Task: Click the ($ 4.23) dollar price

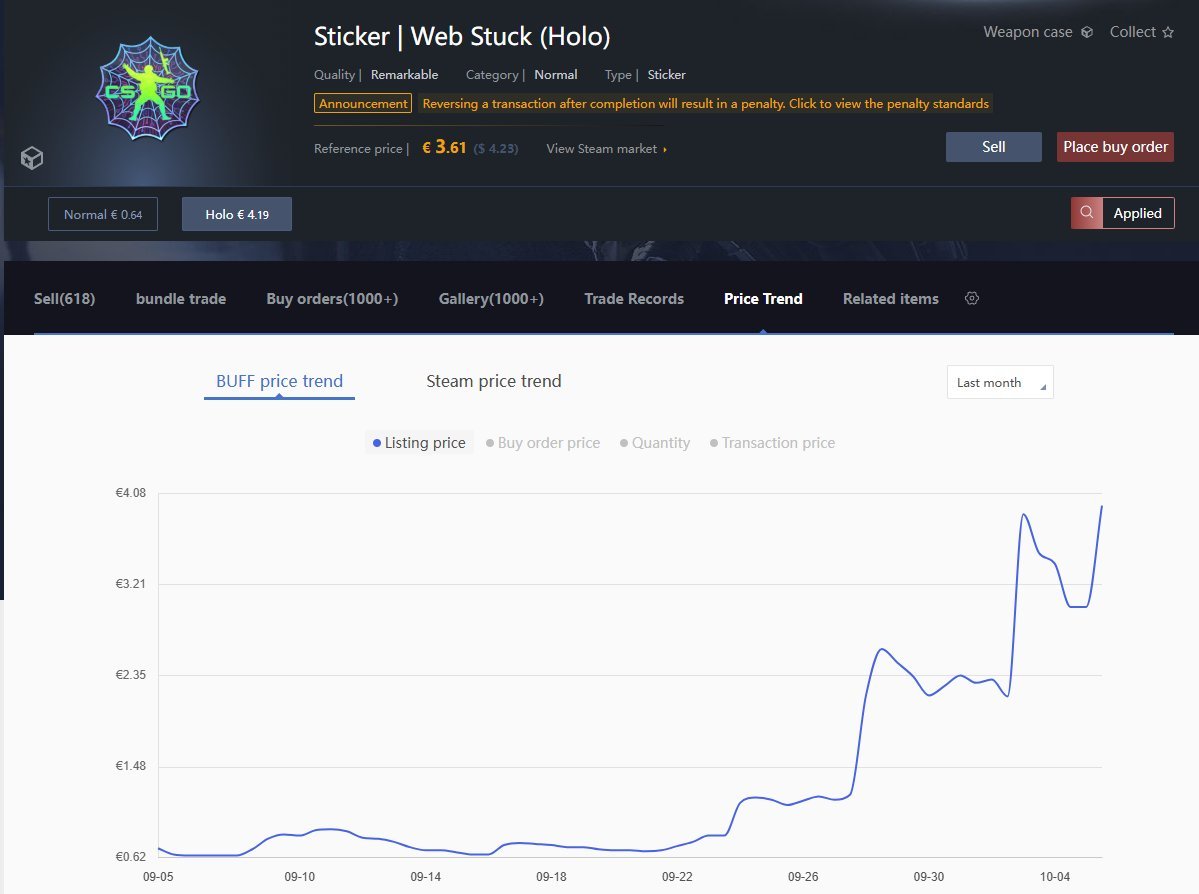Action: coord(496,148)
